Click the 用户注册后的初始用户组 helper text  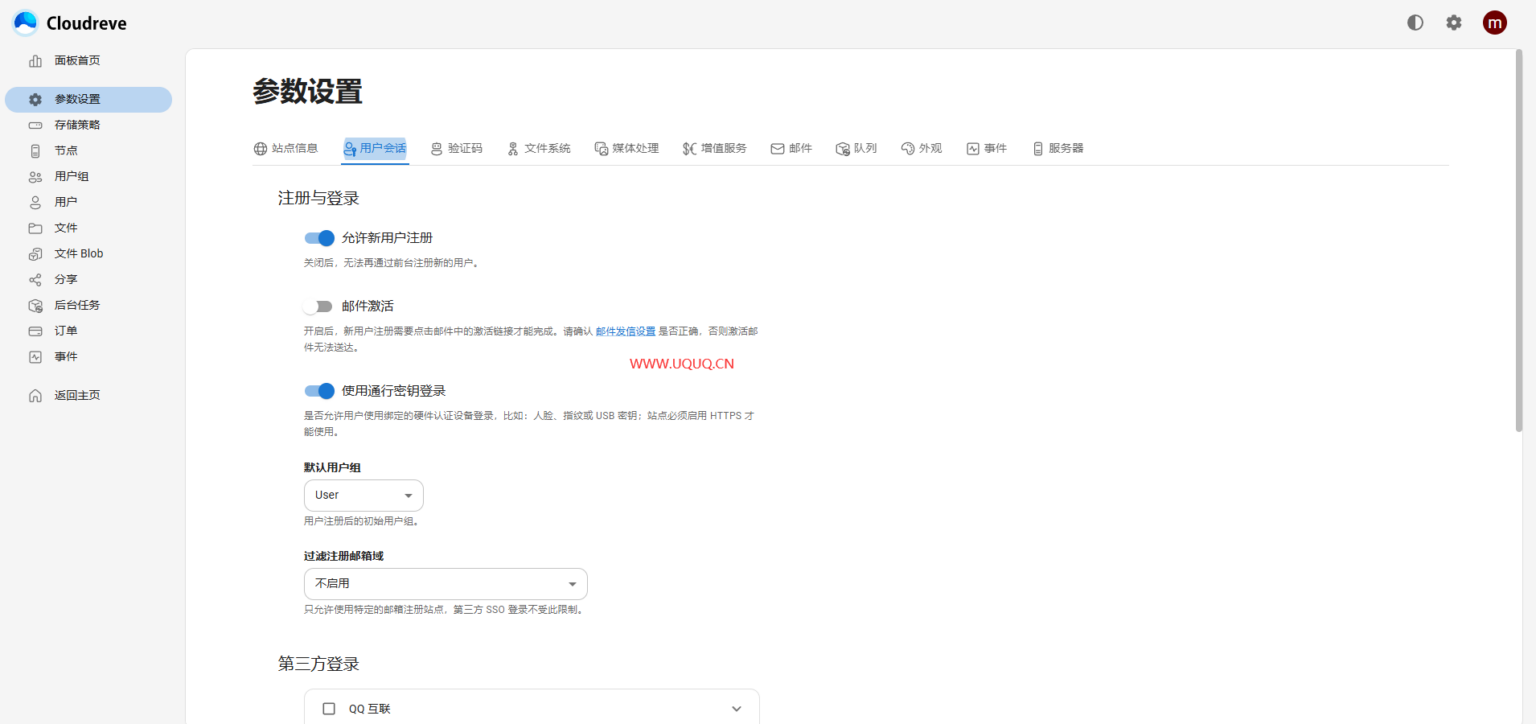(361, 522)
